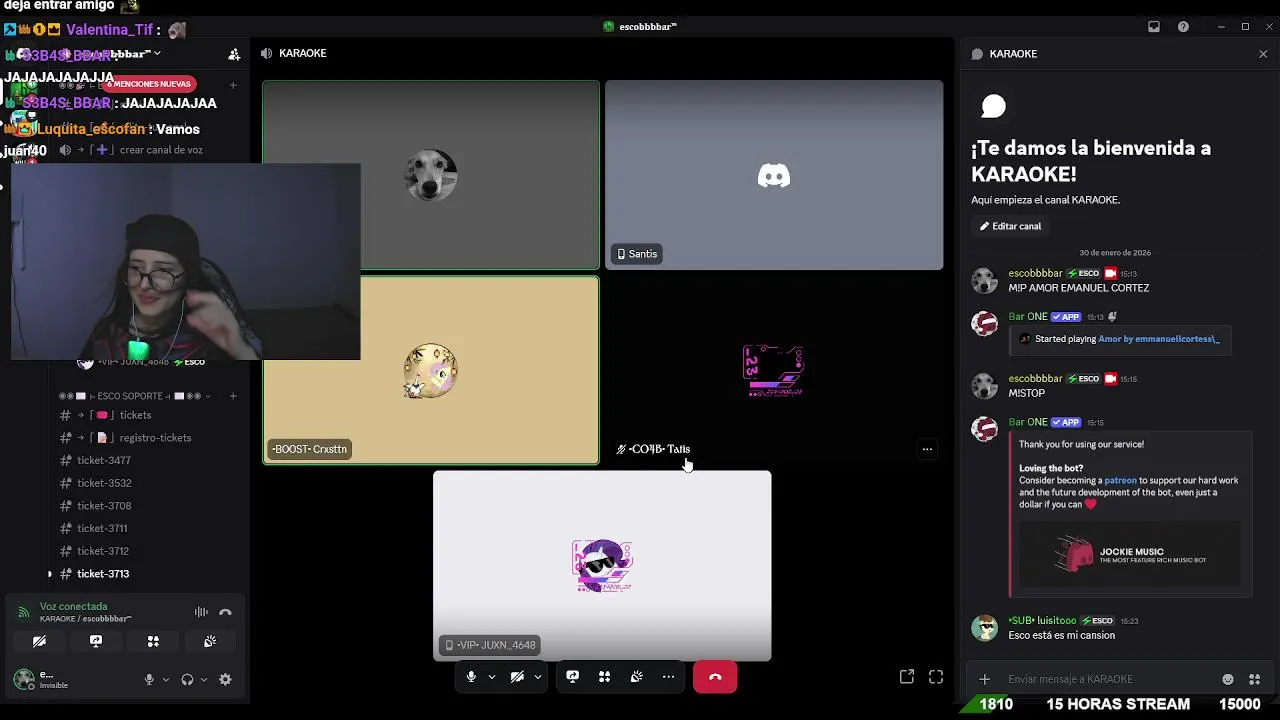Turn on camera in call controls
This screenshot has width=1280, height=720.
coord(517,677)
